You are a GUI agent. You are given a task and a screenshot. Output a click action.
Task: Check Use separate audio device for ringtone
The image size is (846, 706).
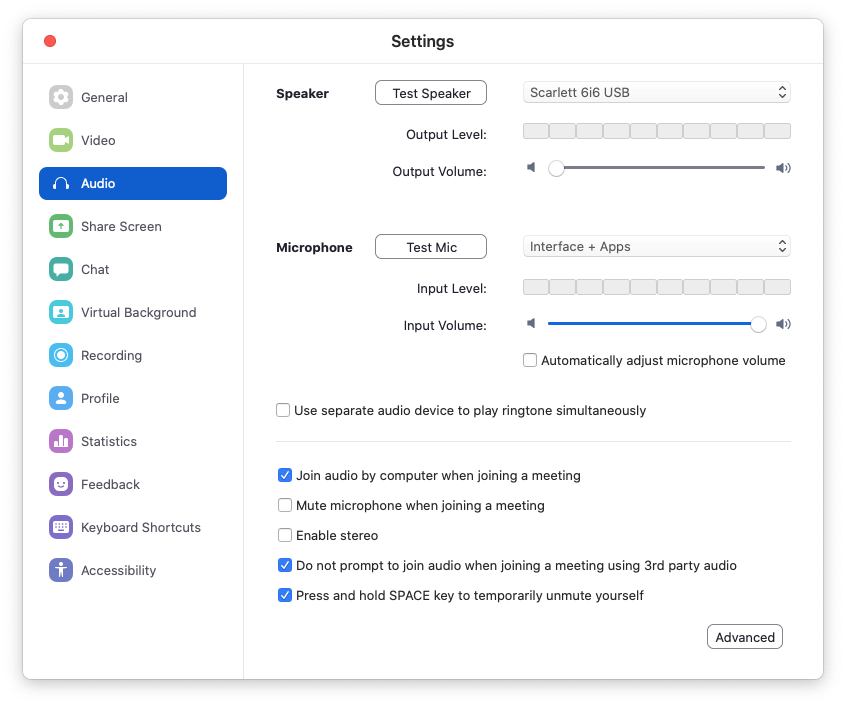coord(283,410)
